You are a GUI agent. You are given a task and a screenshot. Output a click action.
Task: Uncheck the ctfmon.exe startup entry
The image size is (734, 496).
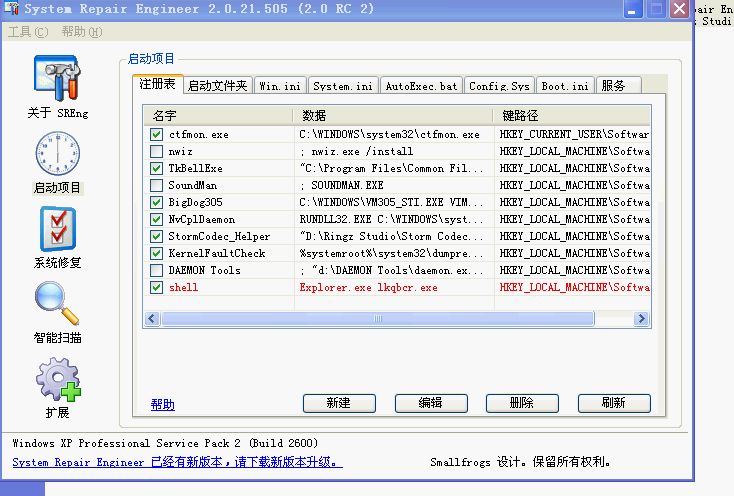[x=156, y=135]
